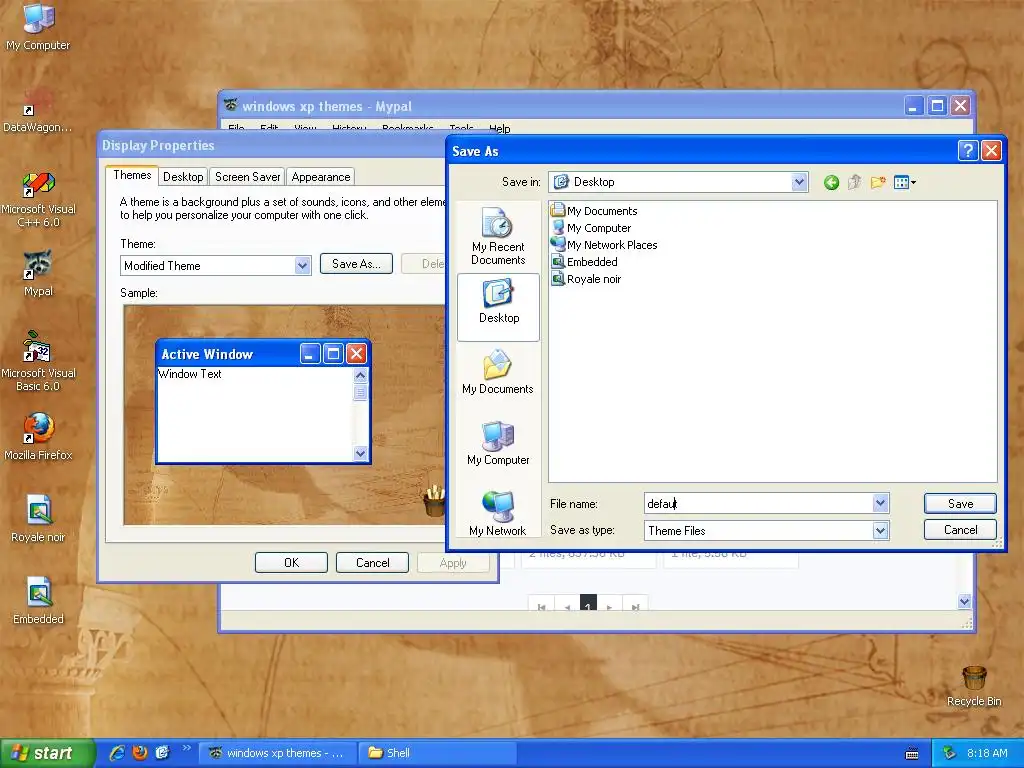Open My Computer in places bar
The image size is (1024, 768).
pyautogui.click(x=498, y=443)
